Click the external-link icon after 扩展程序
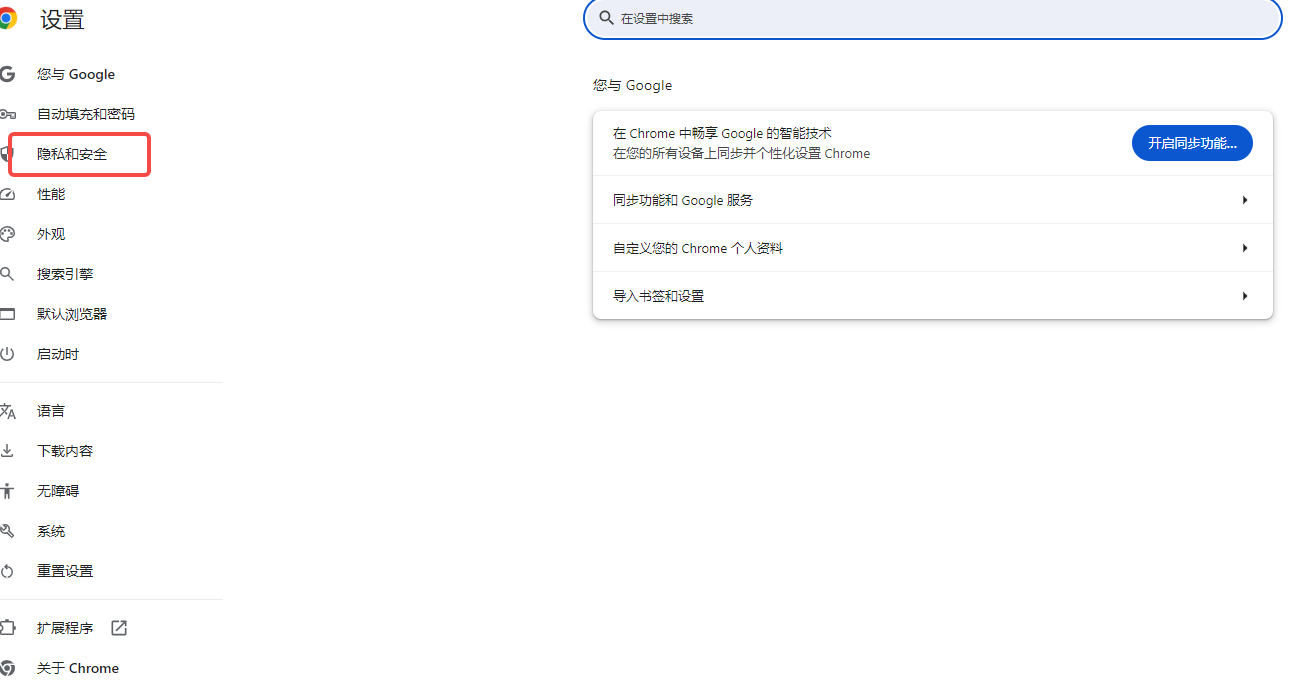Screen dimensions: 1310x682 coord(119,628)
